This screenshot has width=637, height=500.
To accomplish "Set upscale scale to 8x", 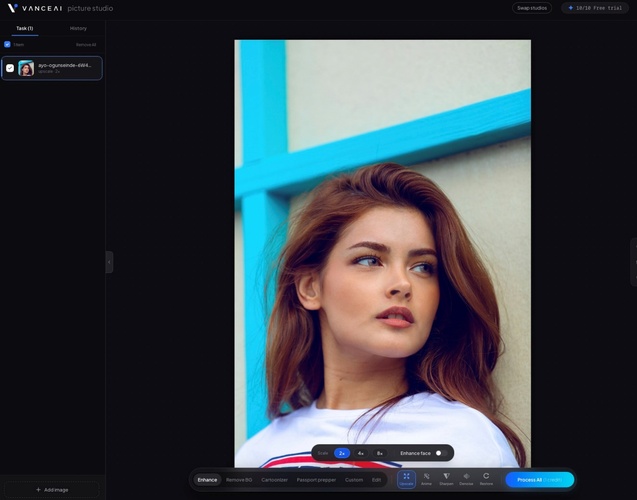I will (x=379, y=453).
